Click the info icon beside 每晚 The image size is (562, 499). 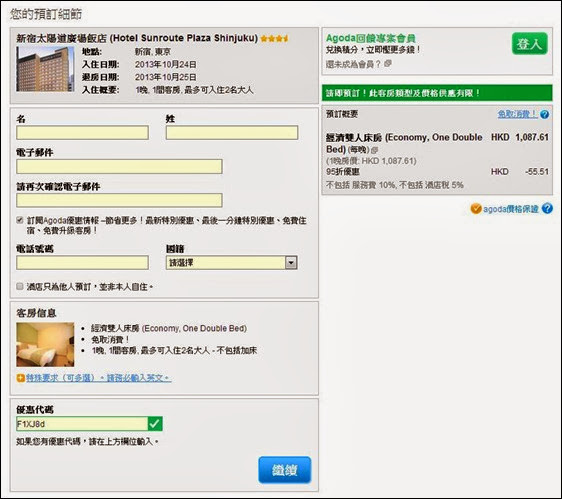(x=375, y=150)
